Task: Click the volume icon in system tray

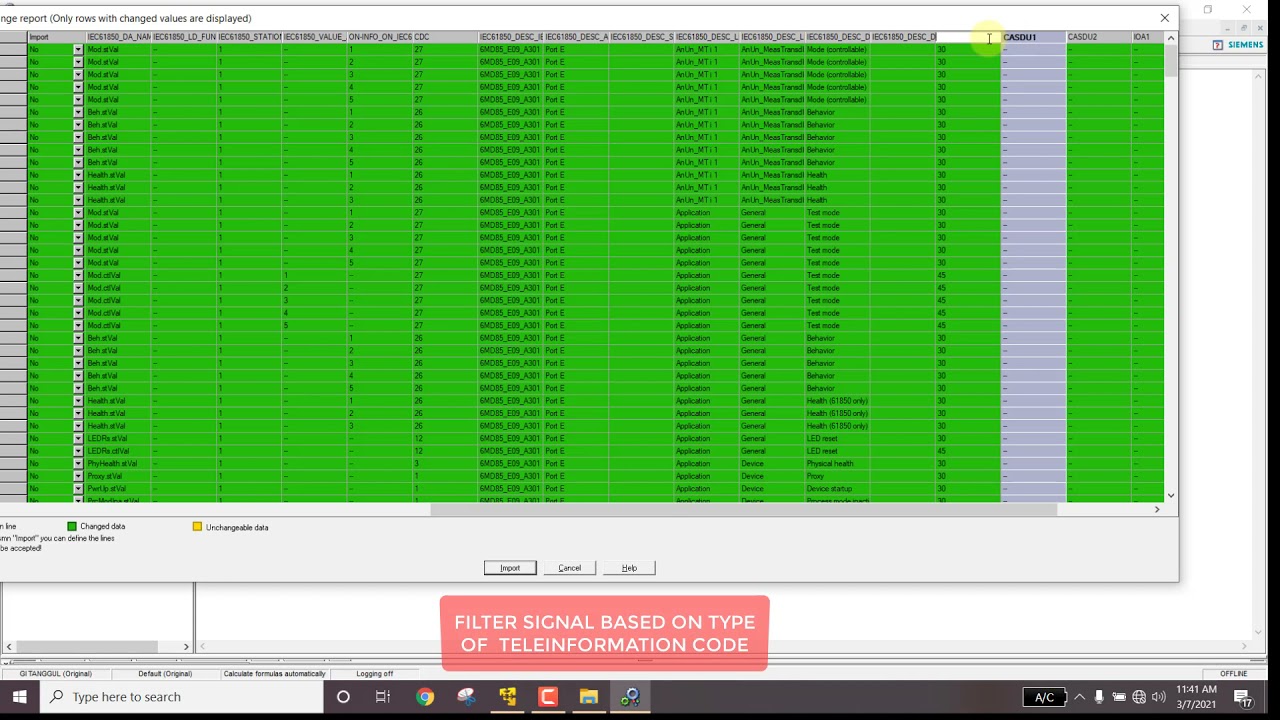Action: point(1158,697)
